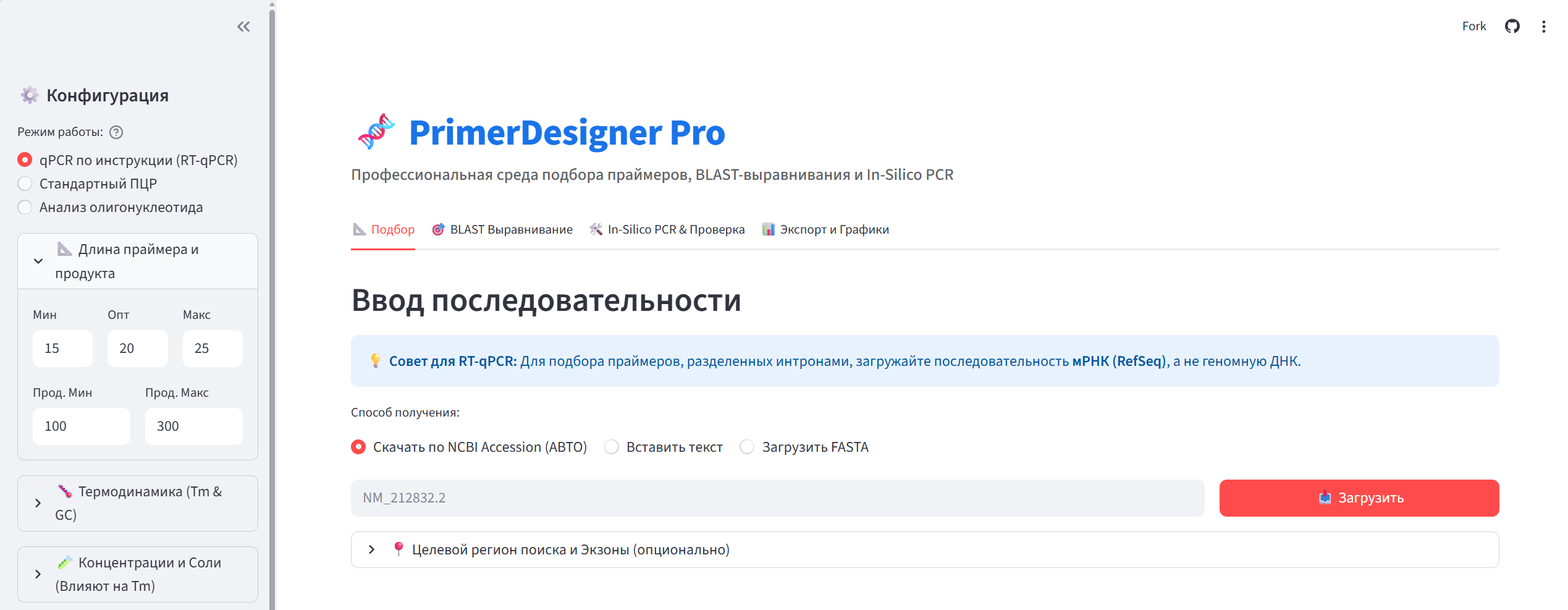Click the NCBI accession input field
1568x610 pixels.
(x=777, y=498)
